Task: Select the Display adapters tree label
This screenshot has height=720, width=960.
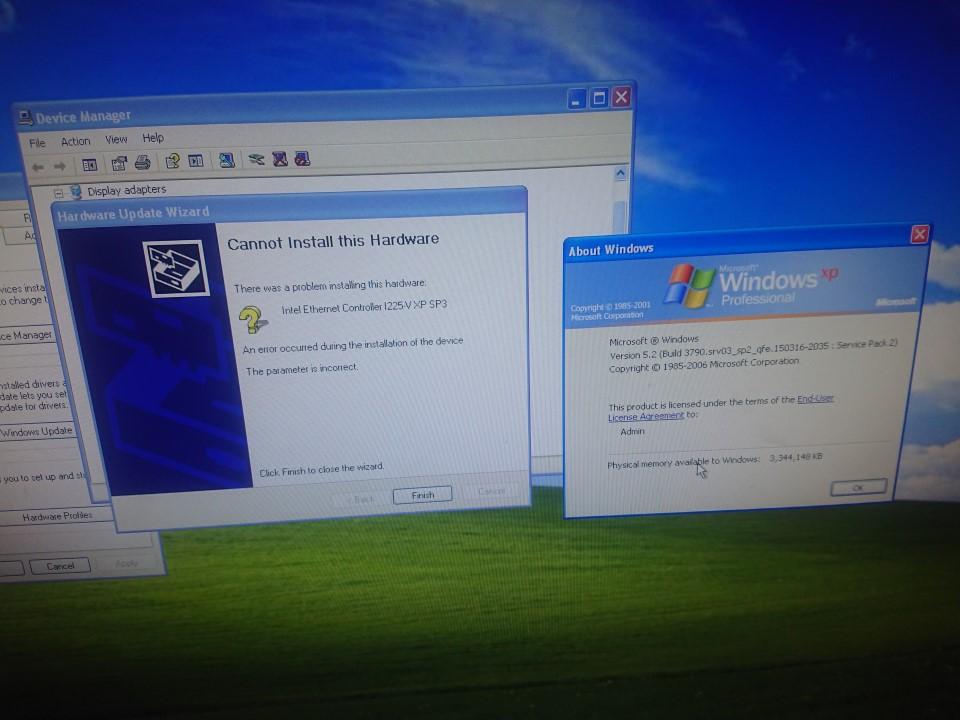Action: coord(126,190)
